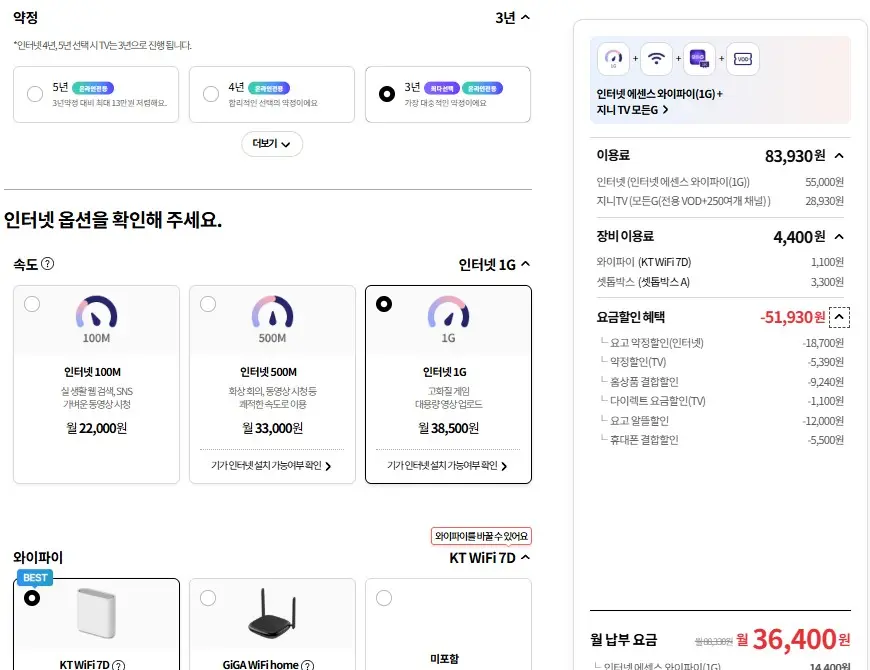Check giga install availability under 500M

pyautogui.click(x=271, y=466)
